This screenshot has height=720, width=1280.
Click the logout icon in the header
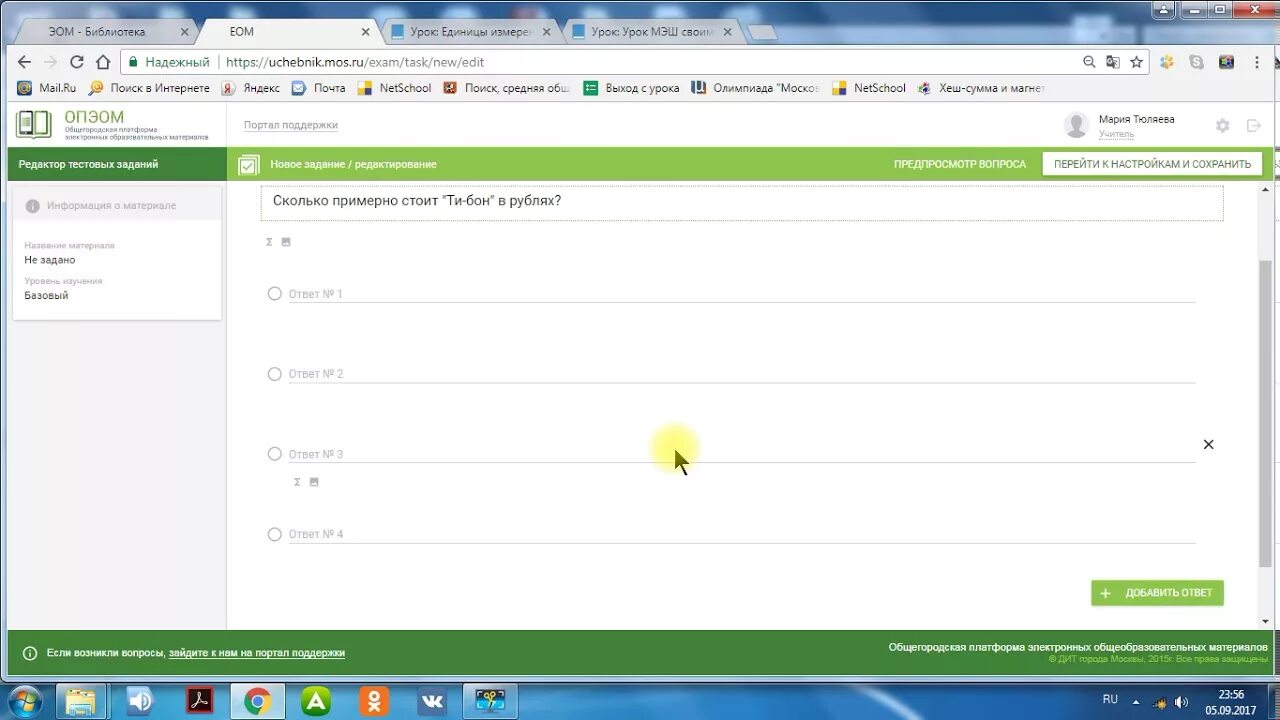tap(1254, 126)
